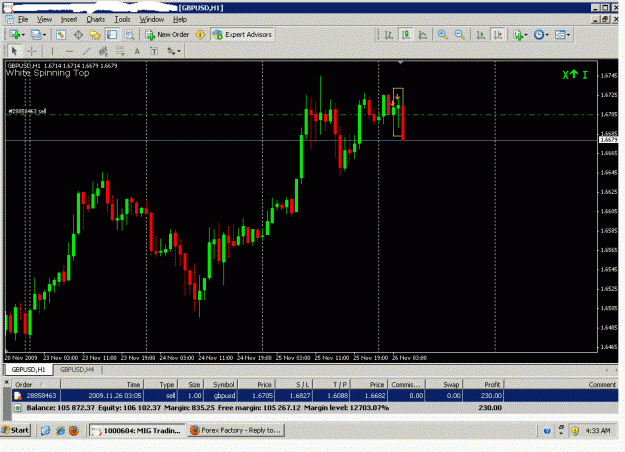Open the Market Watch window

coord(61,35)
